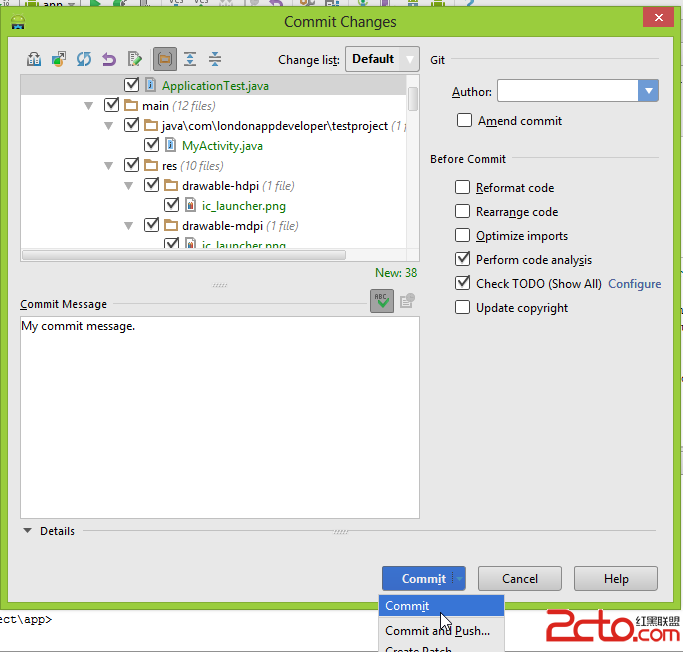The width and height of the screenshot is (683, 652).
Task: Enable the Rearrange code checkbox
Action: click(x=462, y=211)
